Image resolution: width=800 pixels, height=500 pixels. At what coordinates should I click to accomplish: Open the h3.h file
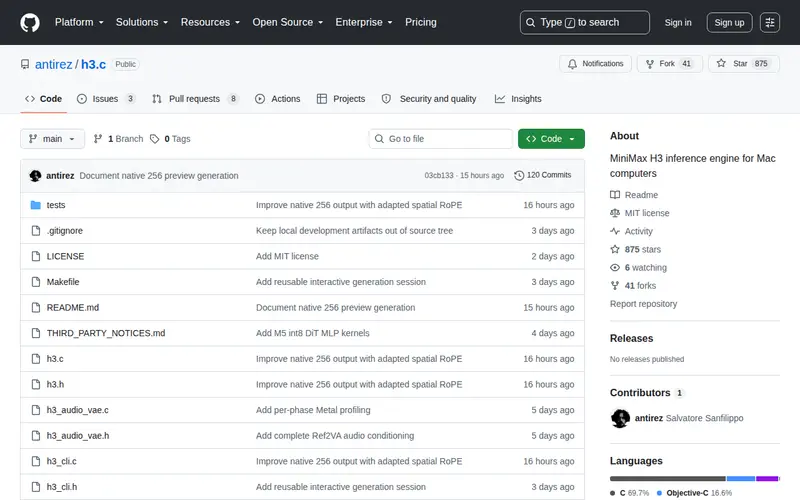tap(55, 385)
